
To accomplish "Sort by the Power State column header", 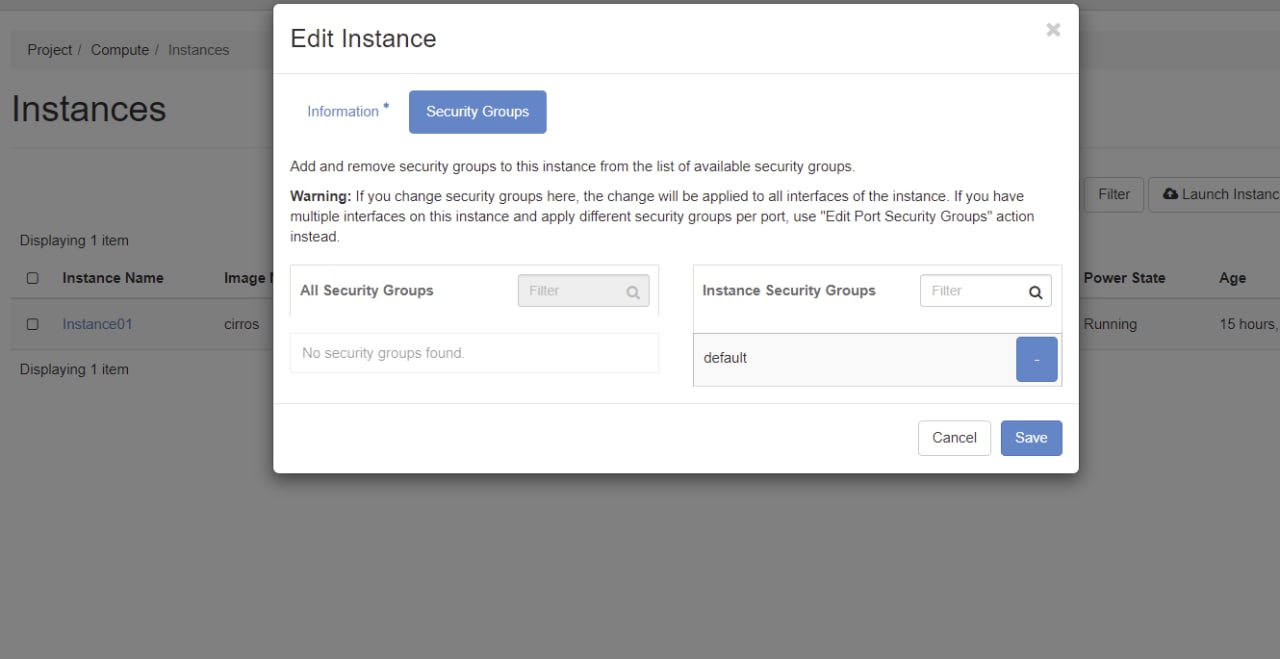I will pos(1124,278).
